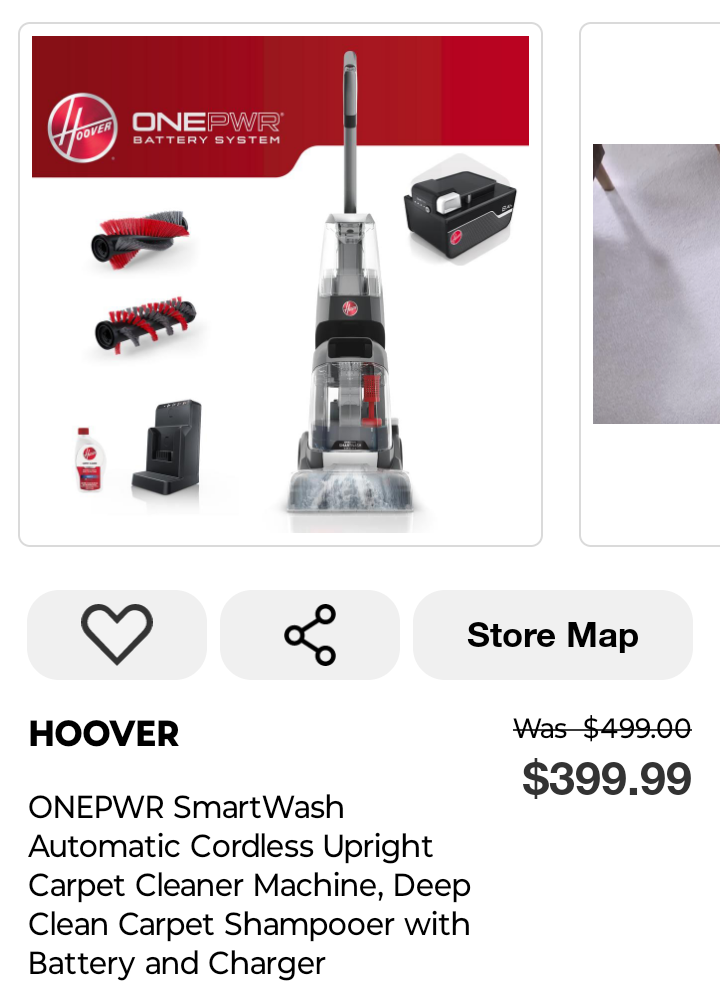Tap the second brush roll image
The width and height of the screenshot is (720, 1002).
[x=146, y=324]
